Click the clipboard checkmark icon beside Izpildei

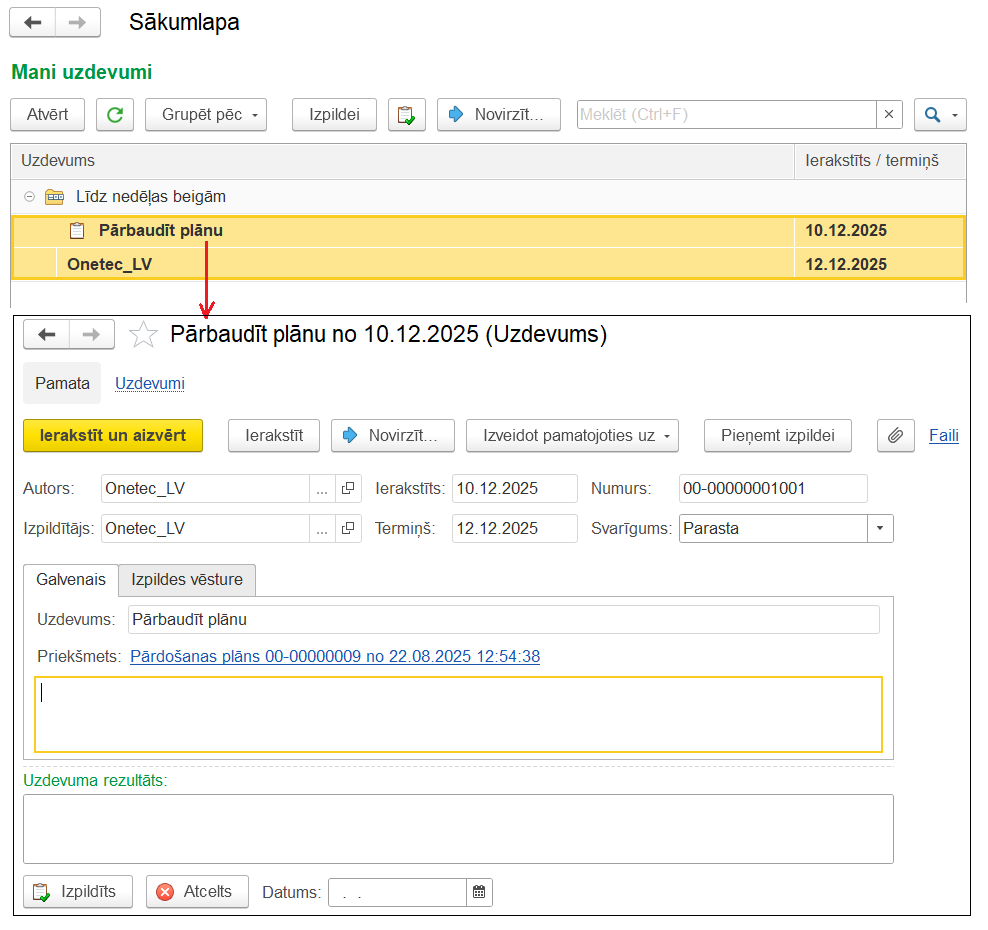pyautogui.click(x=406, y=115)
